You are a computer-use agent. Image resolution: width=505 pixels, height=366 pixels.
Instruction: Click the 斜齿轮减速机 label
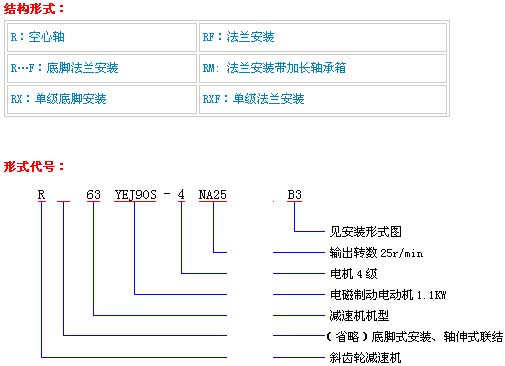tap(365, 358)
